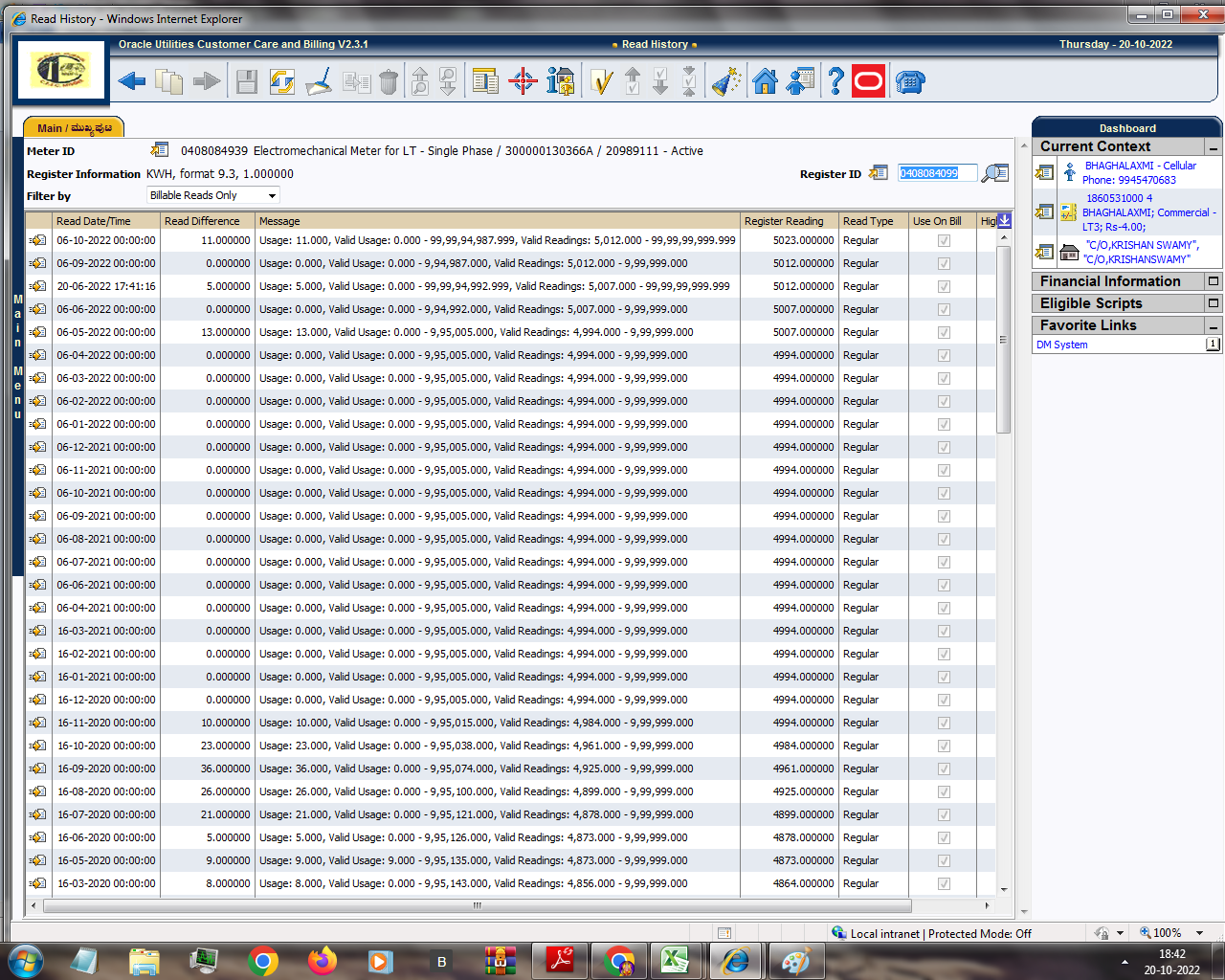Toggle Use On Bill for 16-11-2020 read
The image size is (1225, 980).
click(944, 723)
